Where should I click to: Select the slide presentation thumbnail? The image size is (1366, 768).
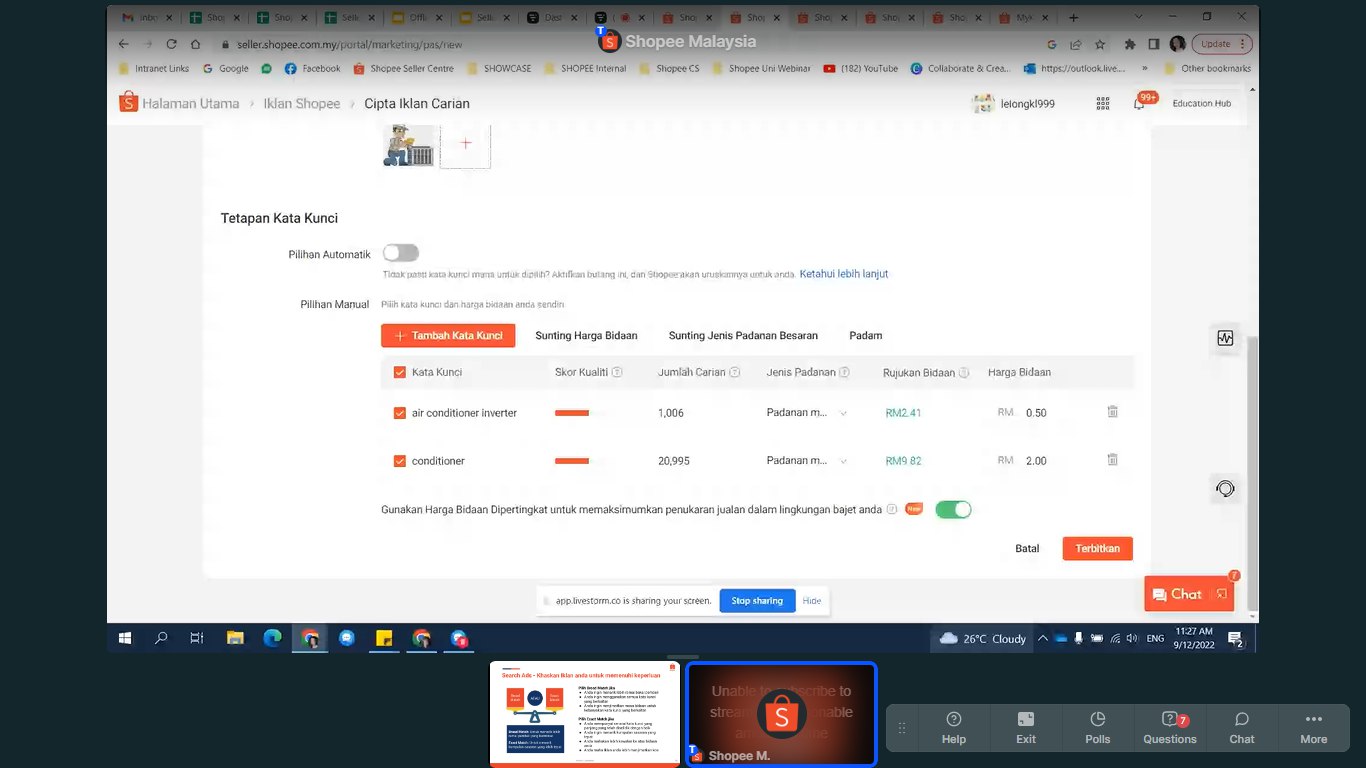coord(585,713)
